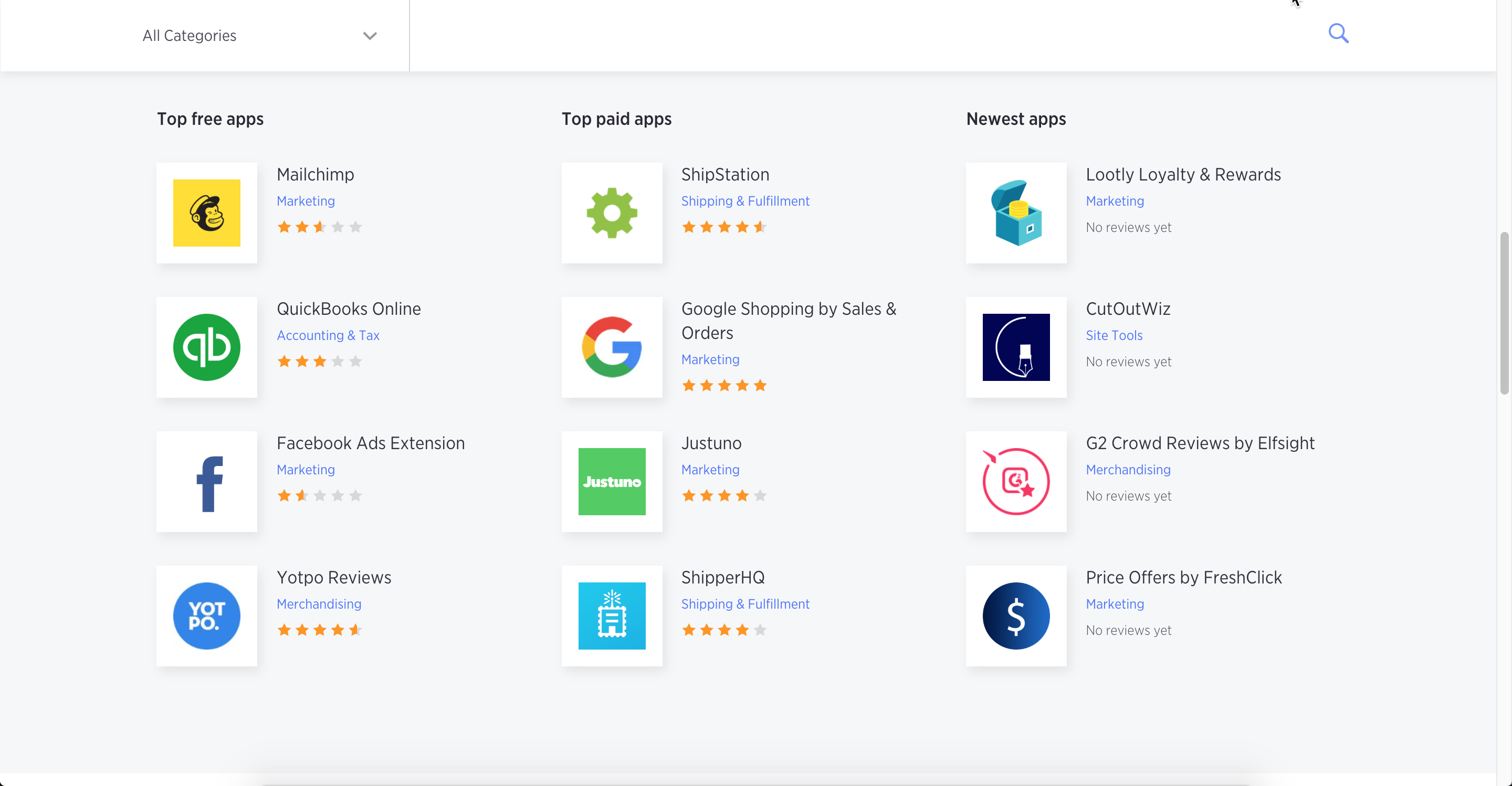Click the Site Tools category link
Screen dimensions: 1512x786
pos(1114,335)
